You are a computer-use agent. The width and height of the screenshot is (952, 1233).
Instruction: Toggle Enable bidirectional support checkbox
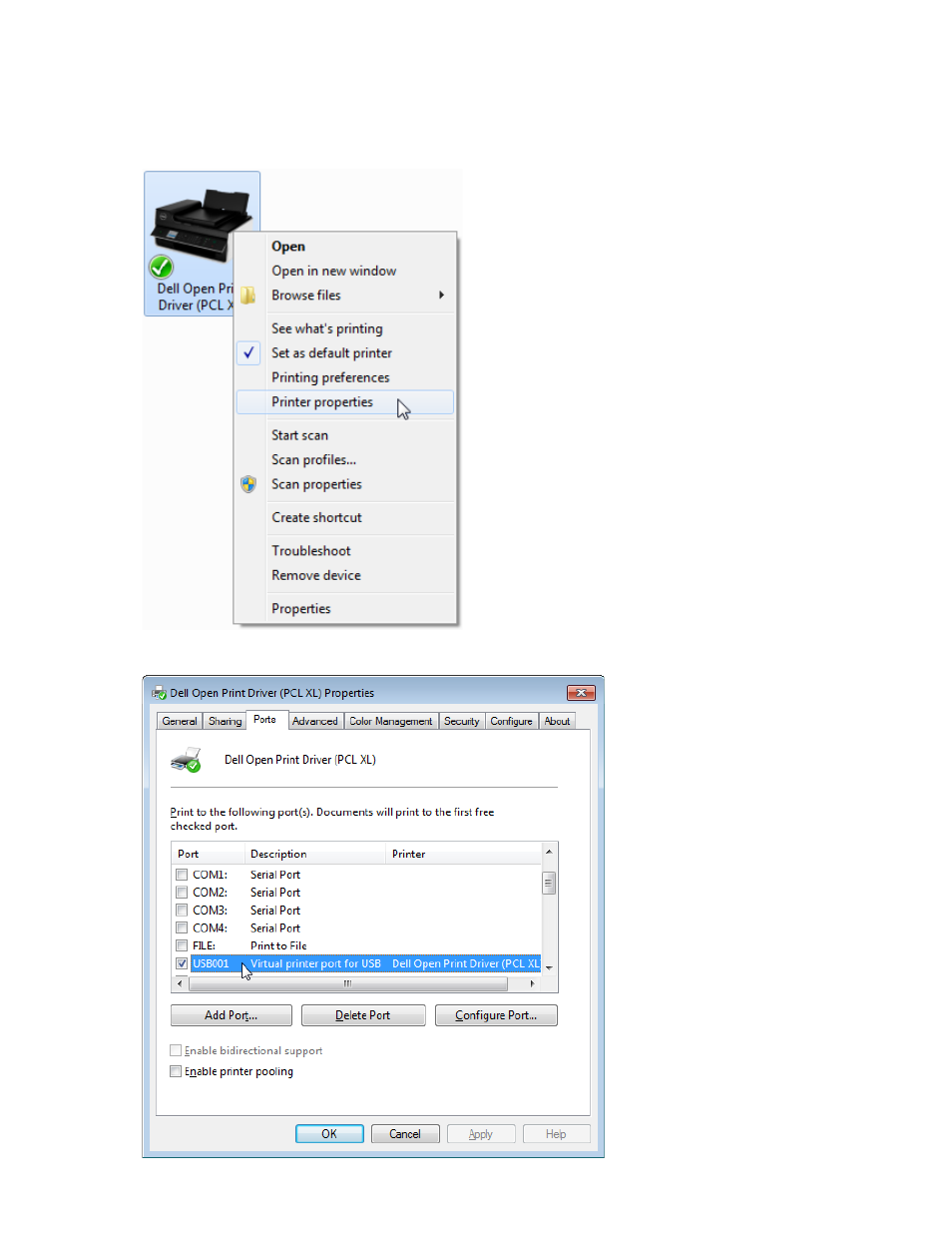tap(176, 1050)
